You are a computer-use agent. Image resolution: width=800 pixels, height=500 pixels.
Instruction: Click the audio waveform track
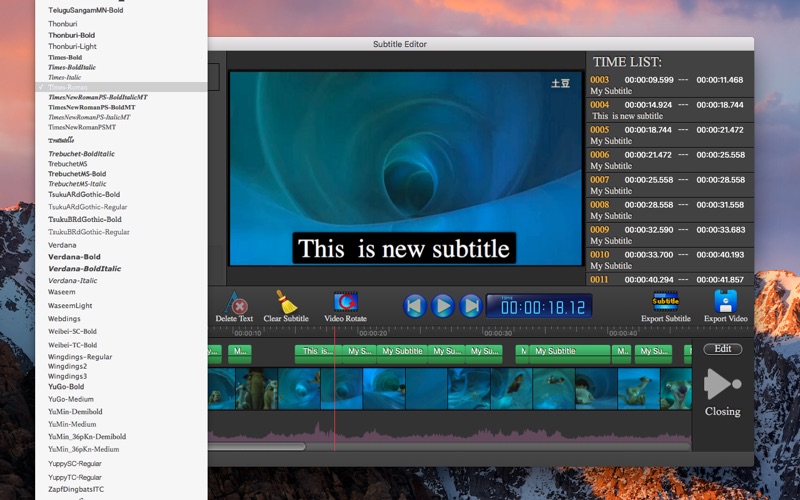449,431
